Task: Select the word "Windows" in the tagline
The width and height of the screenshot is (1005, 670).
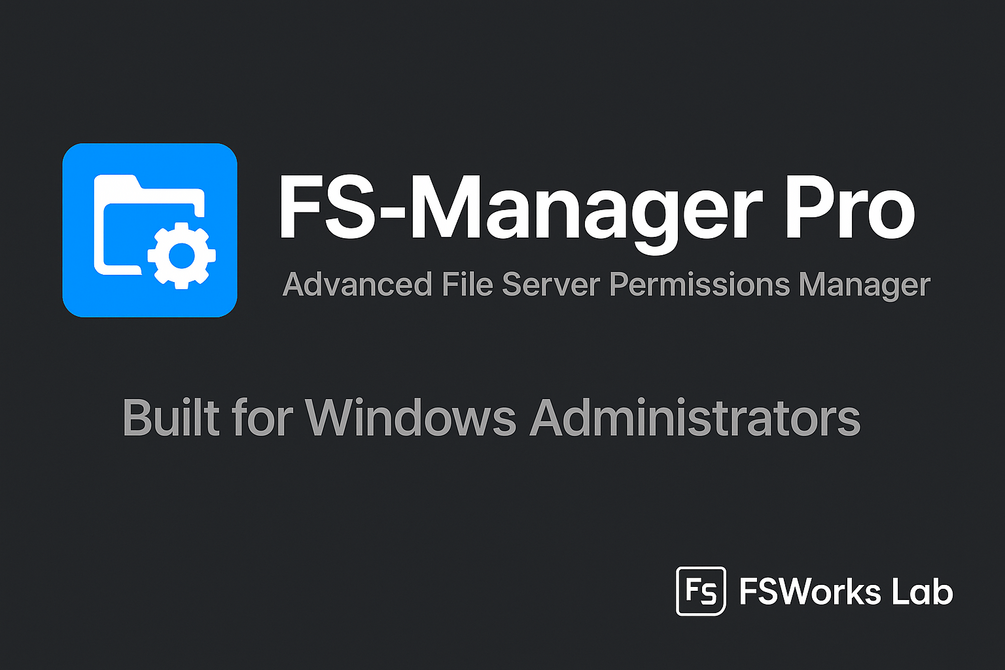Action: (x=402, y=416)
